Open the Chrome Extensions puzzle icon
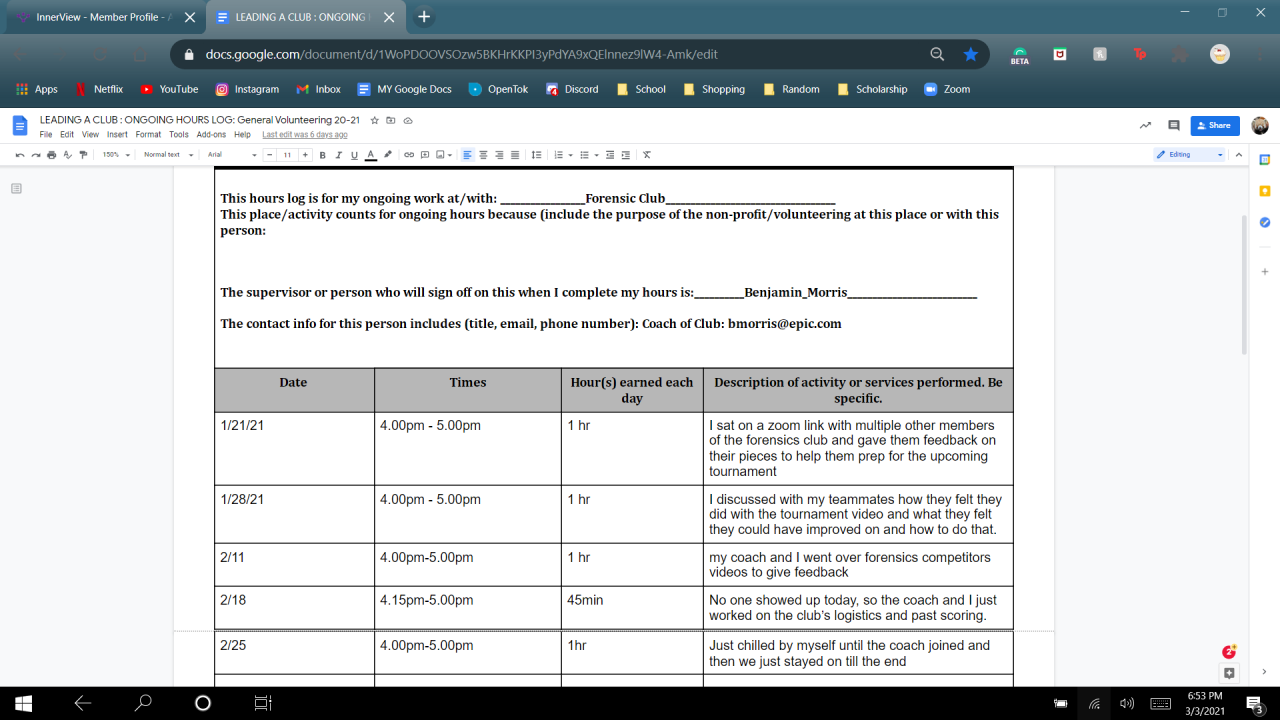The width and height of the screenshot is (1280, 720). (1179, 54)
